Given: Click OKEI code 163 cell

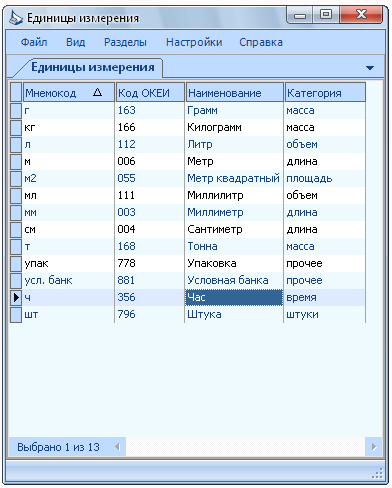Looking at the screenshot, I should (149, 110).
